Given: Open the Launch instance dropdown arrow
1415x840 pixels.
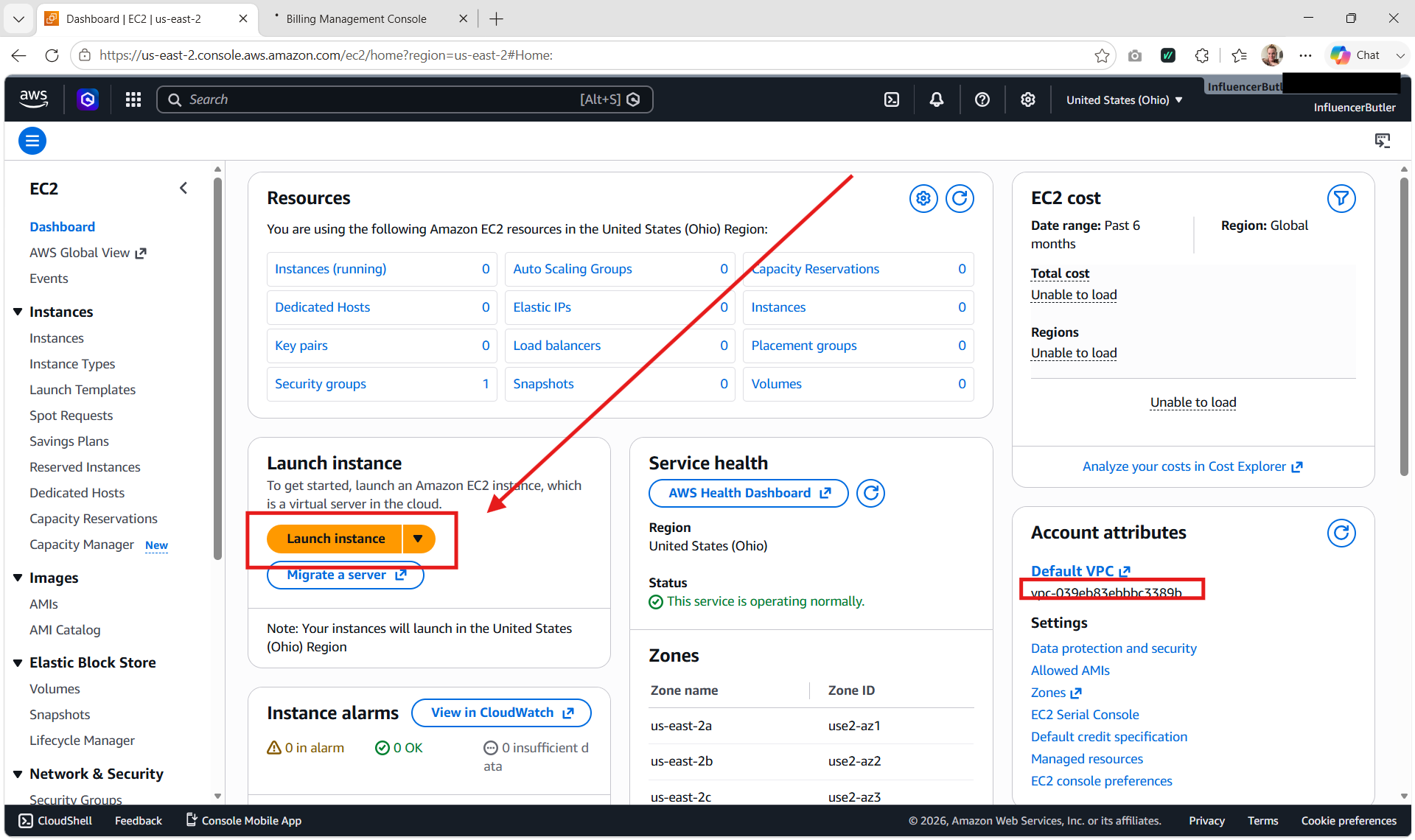Looking at the screenshot, I should [419, 539].
